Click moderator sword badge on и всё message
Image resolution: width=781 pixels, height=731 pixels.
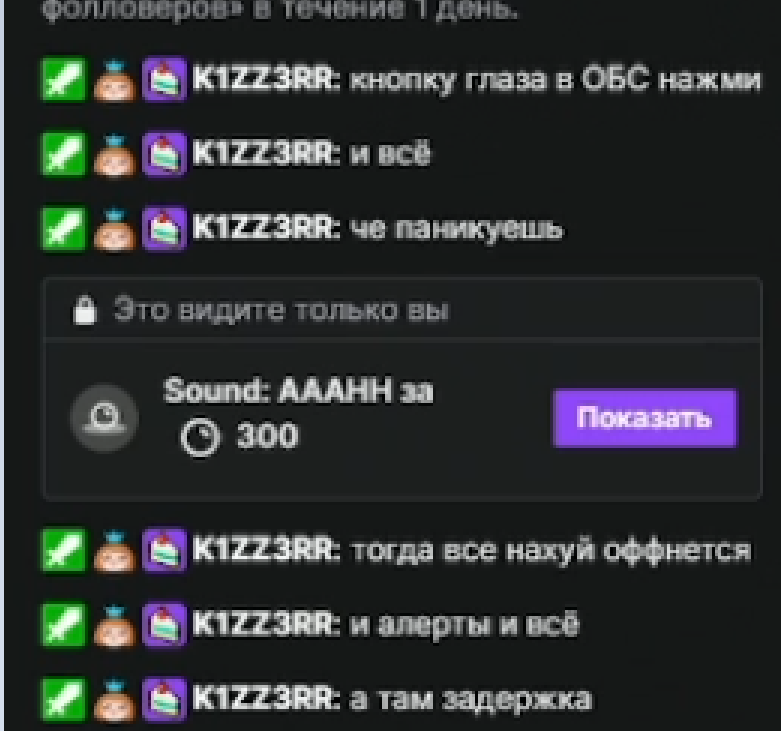pos(63,154)
